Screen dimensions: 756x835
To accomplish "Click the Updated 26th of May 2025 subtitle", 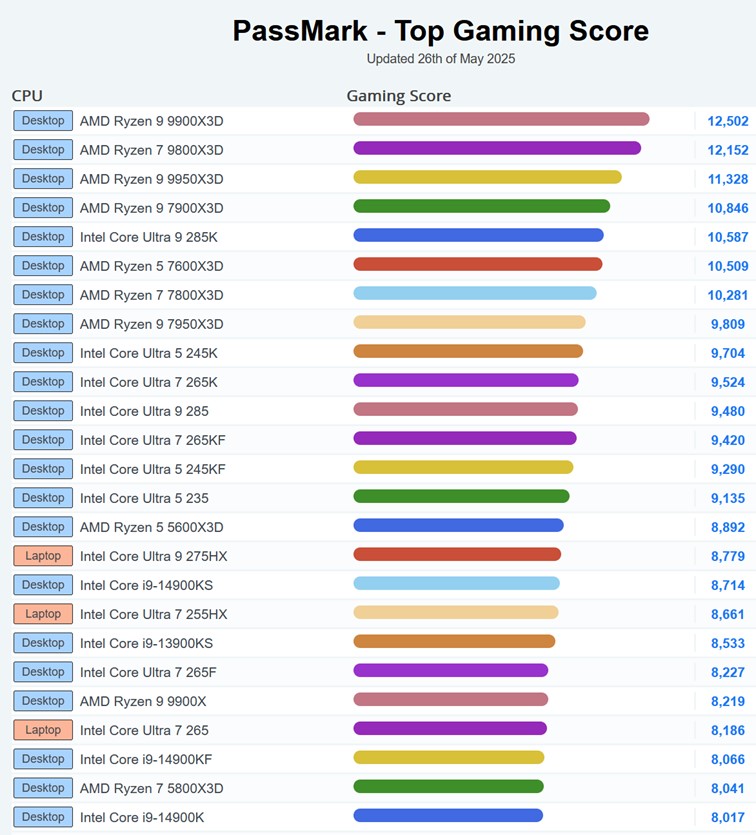I will pyautogui.click(x=441, y=59).
